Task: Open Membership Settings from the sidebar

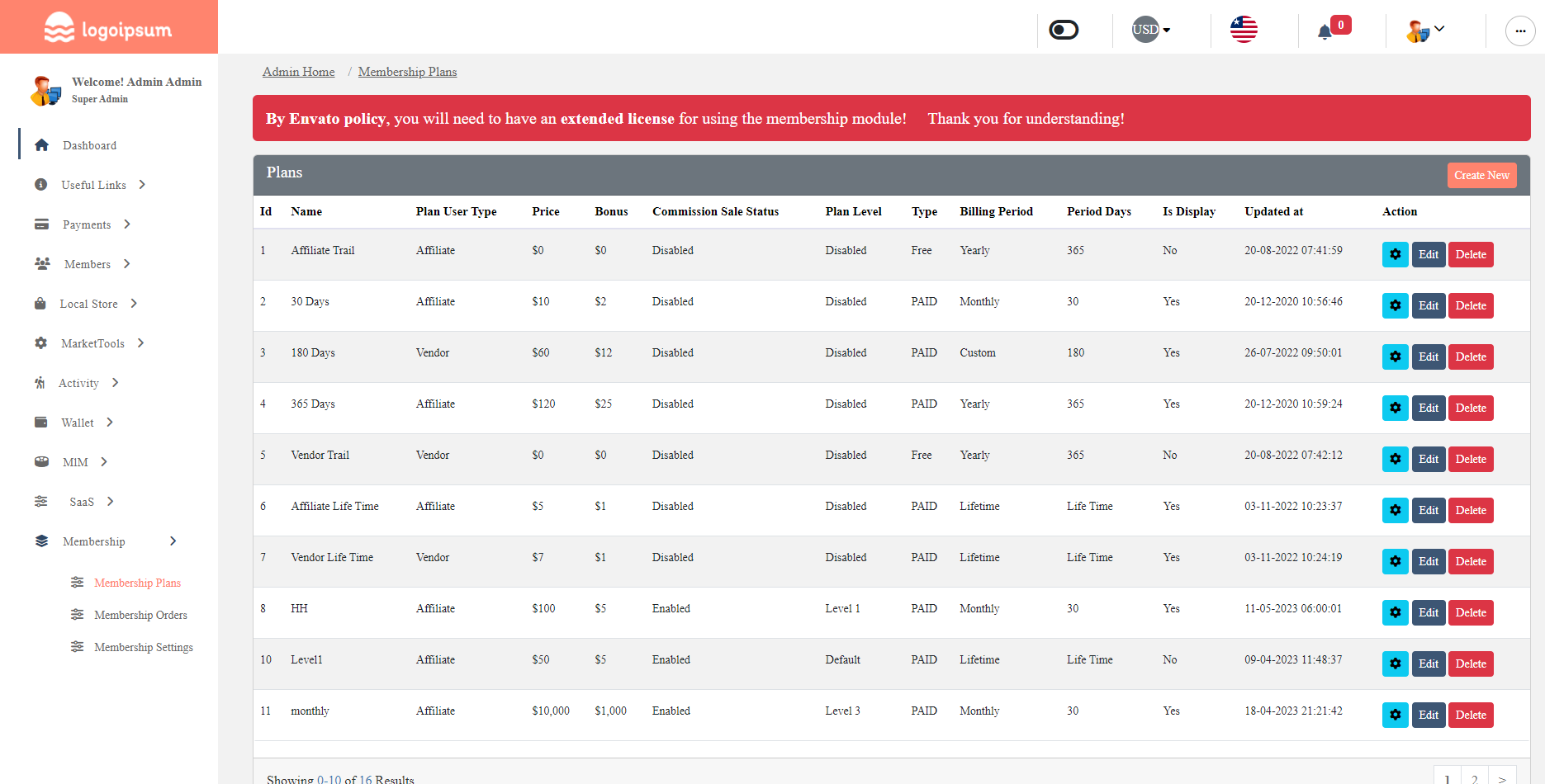Action: (x=143, y=647)
